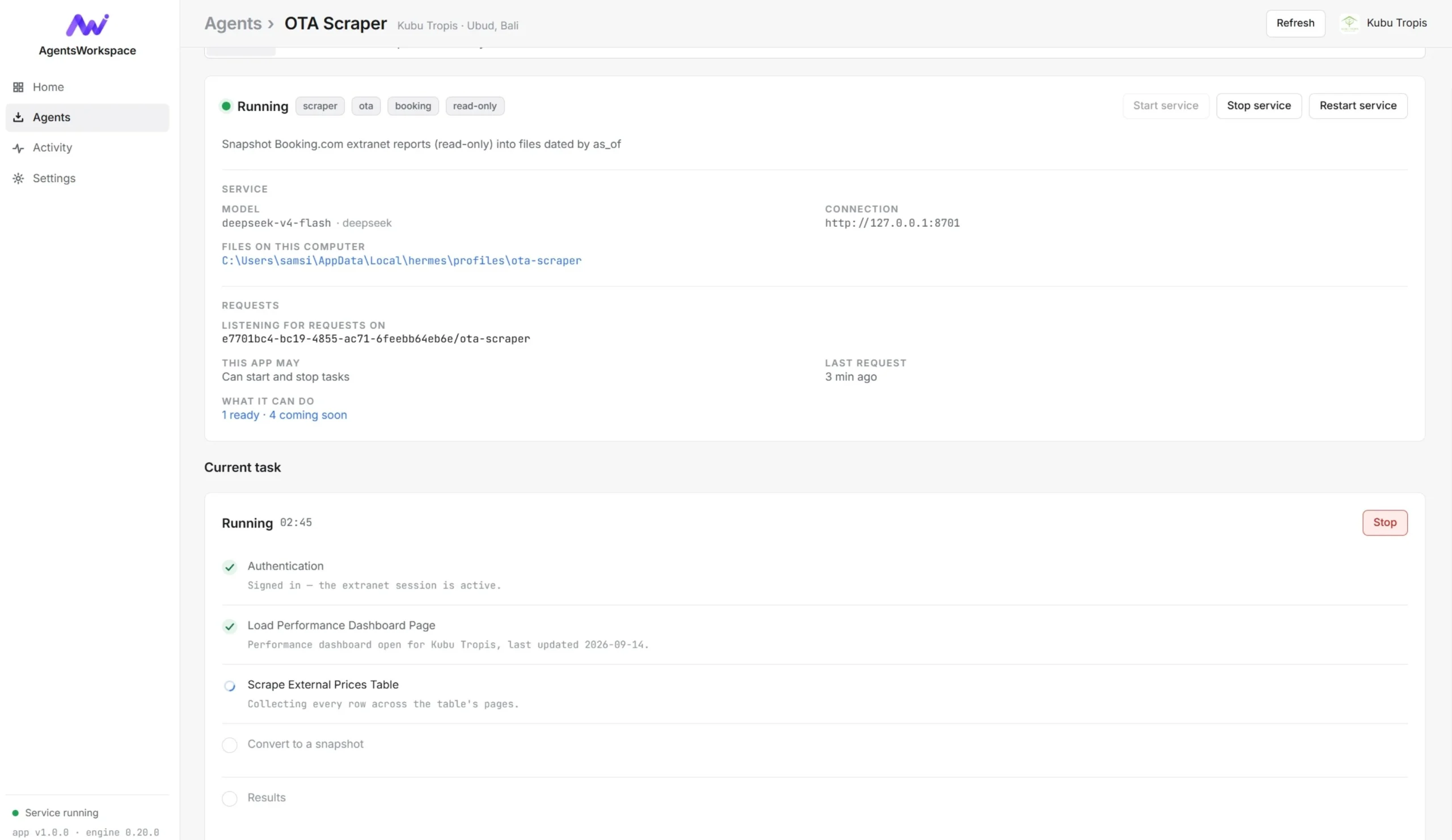Click the 'Convert to a snapshot' step title

pyautogui.click(x=305, y=744)
